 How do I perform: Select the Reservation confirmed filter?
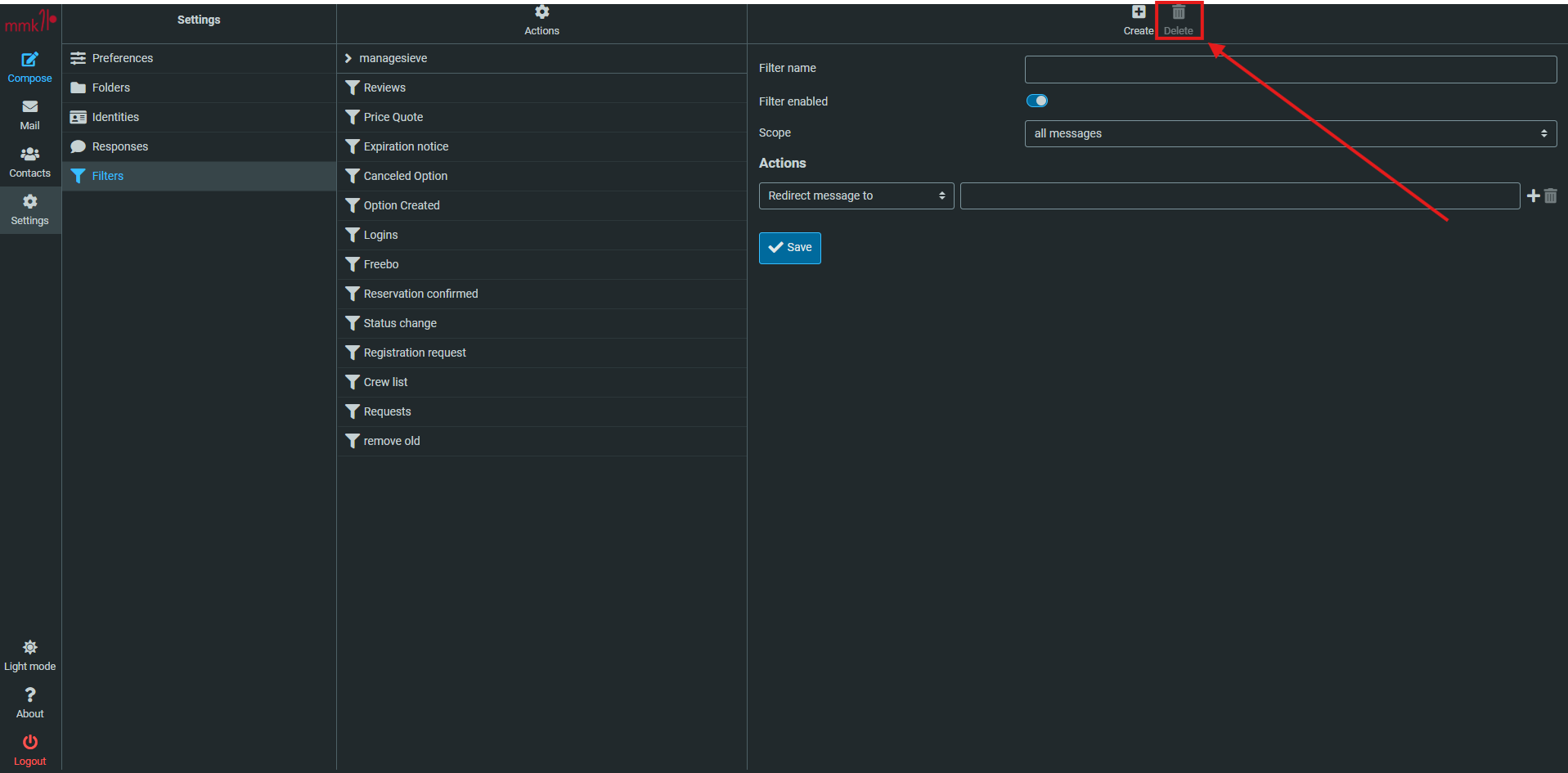tap(541, 294)
